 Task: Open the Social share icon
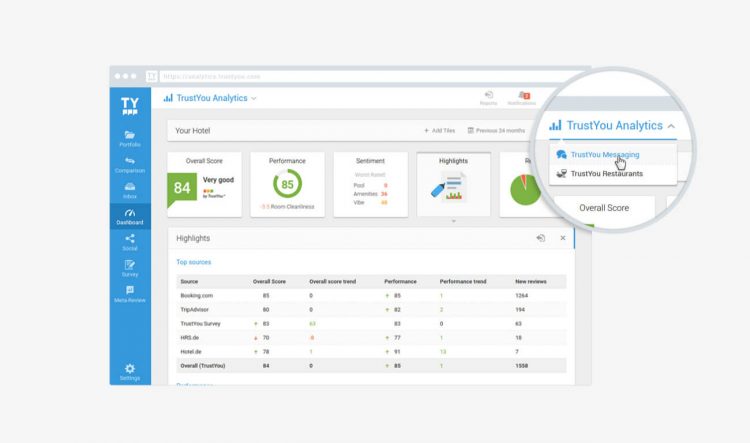[130, 239]
